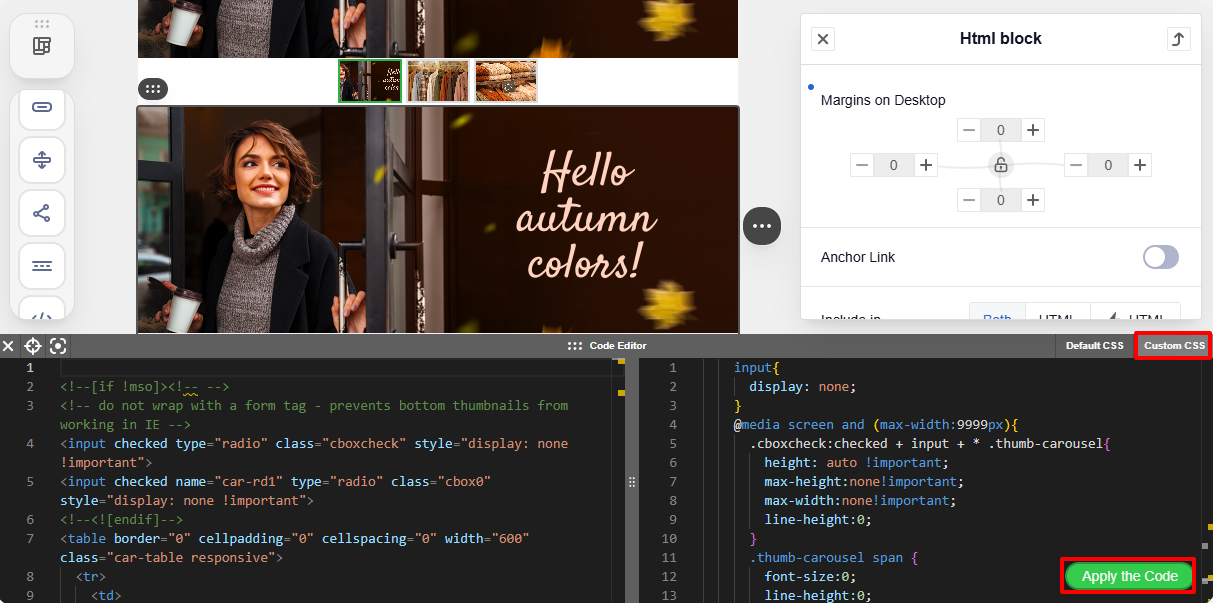Click the 'height: auto !important;' CSS line
1213x603 pixels.
(856, 462)
